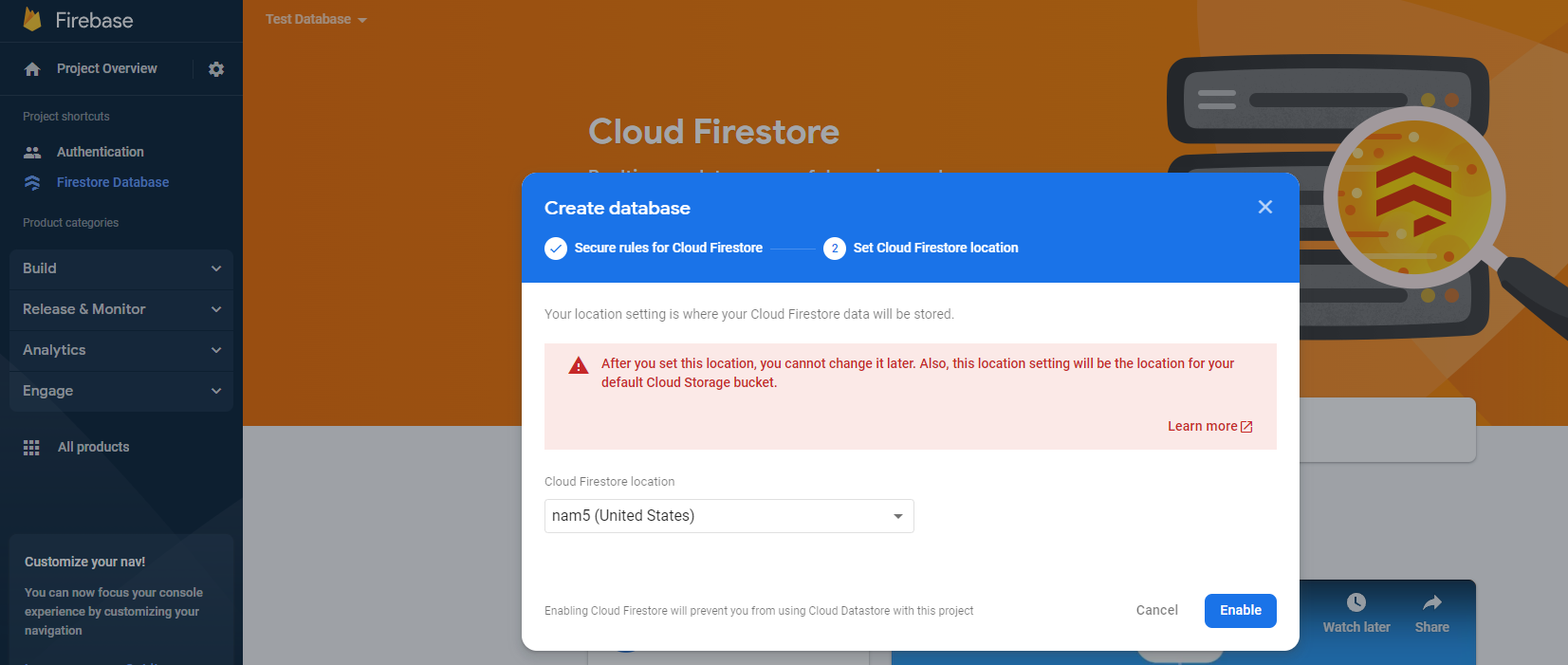Click the Project shortcuts label

click(66, 117)
